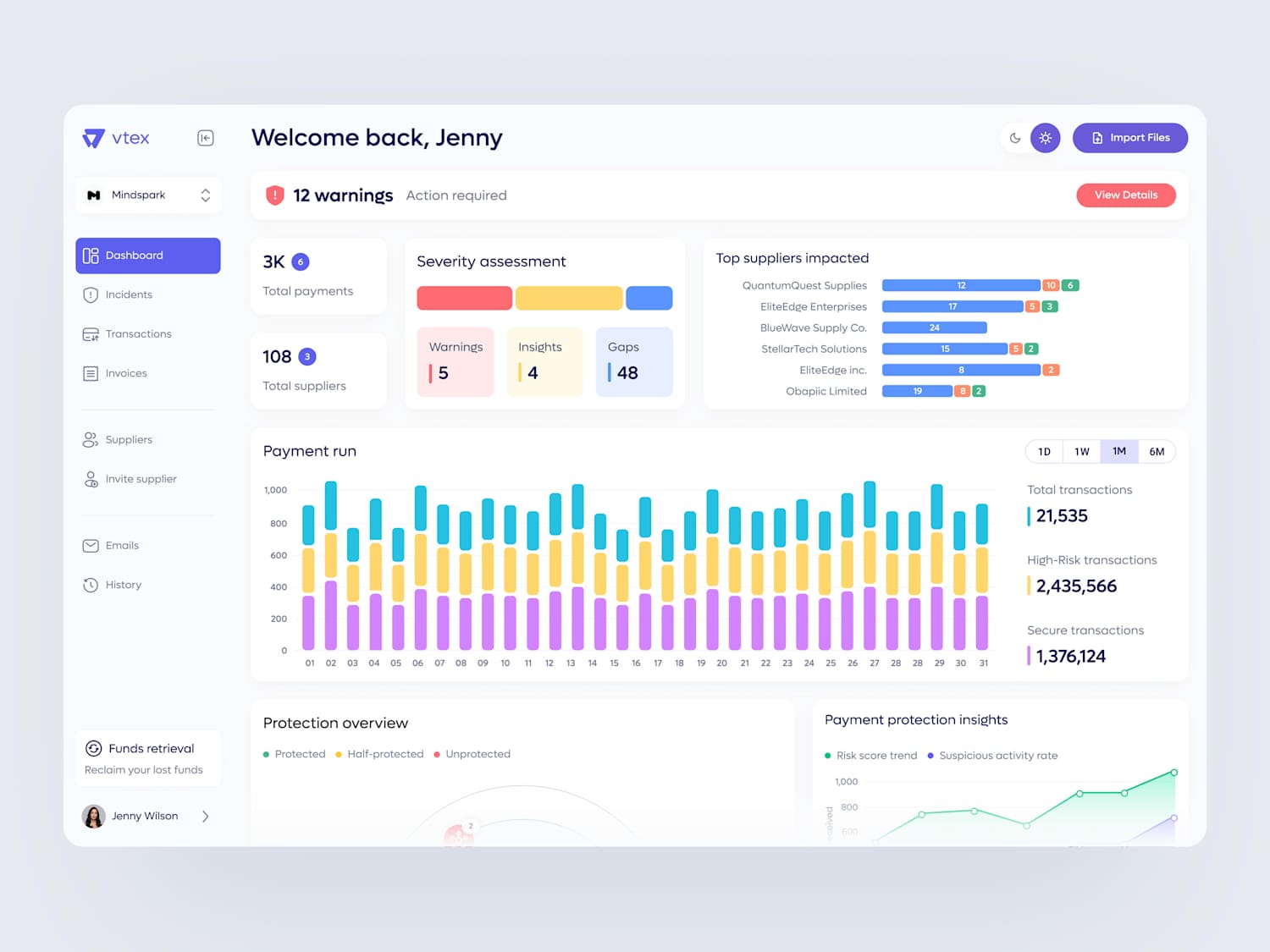Click the QuantumQuest Supplies bar

click(x=961, y=285)
